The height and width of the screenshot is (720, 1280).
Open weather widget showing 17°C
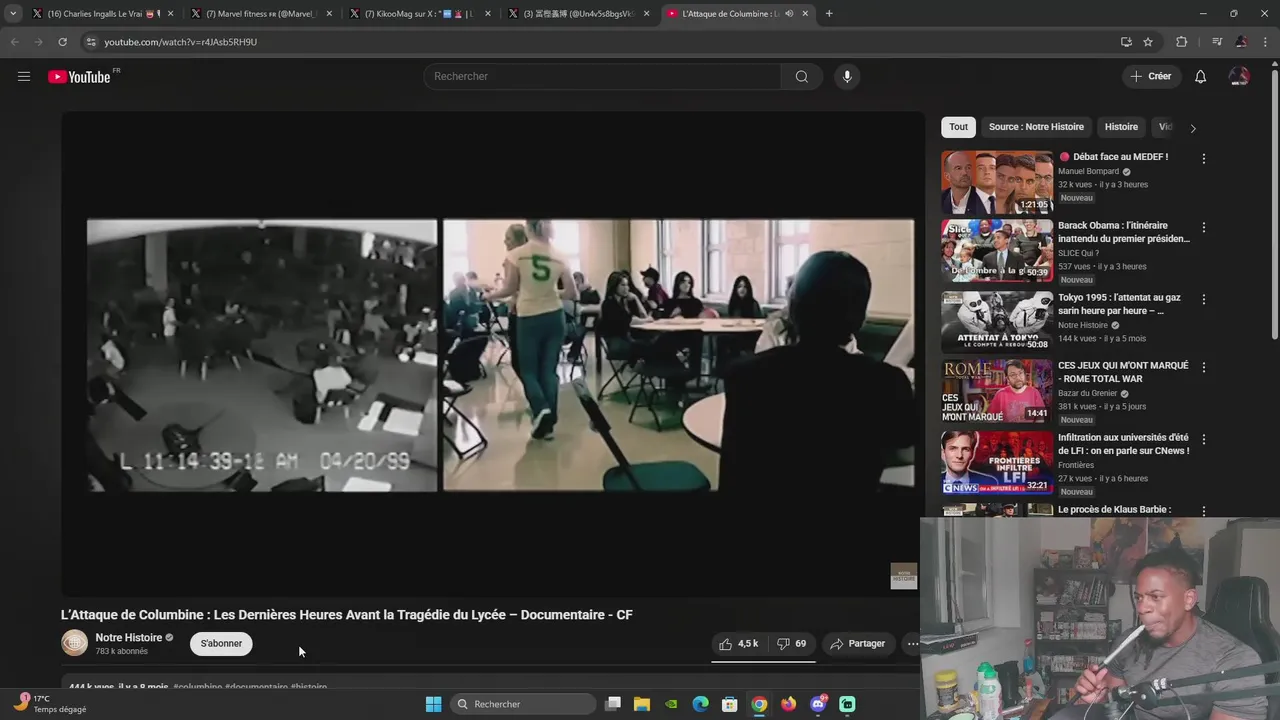(x=49, y=704)
